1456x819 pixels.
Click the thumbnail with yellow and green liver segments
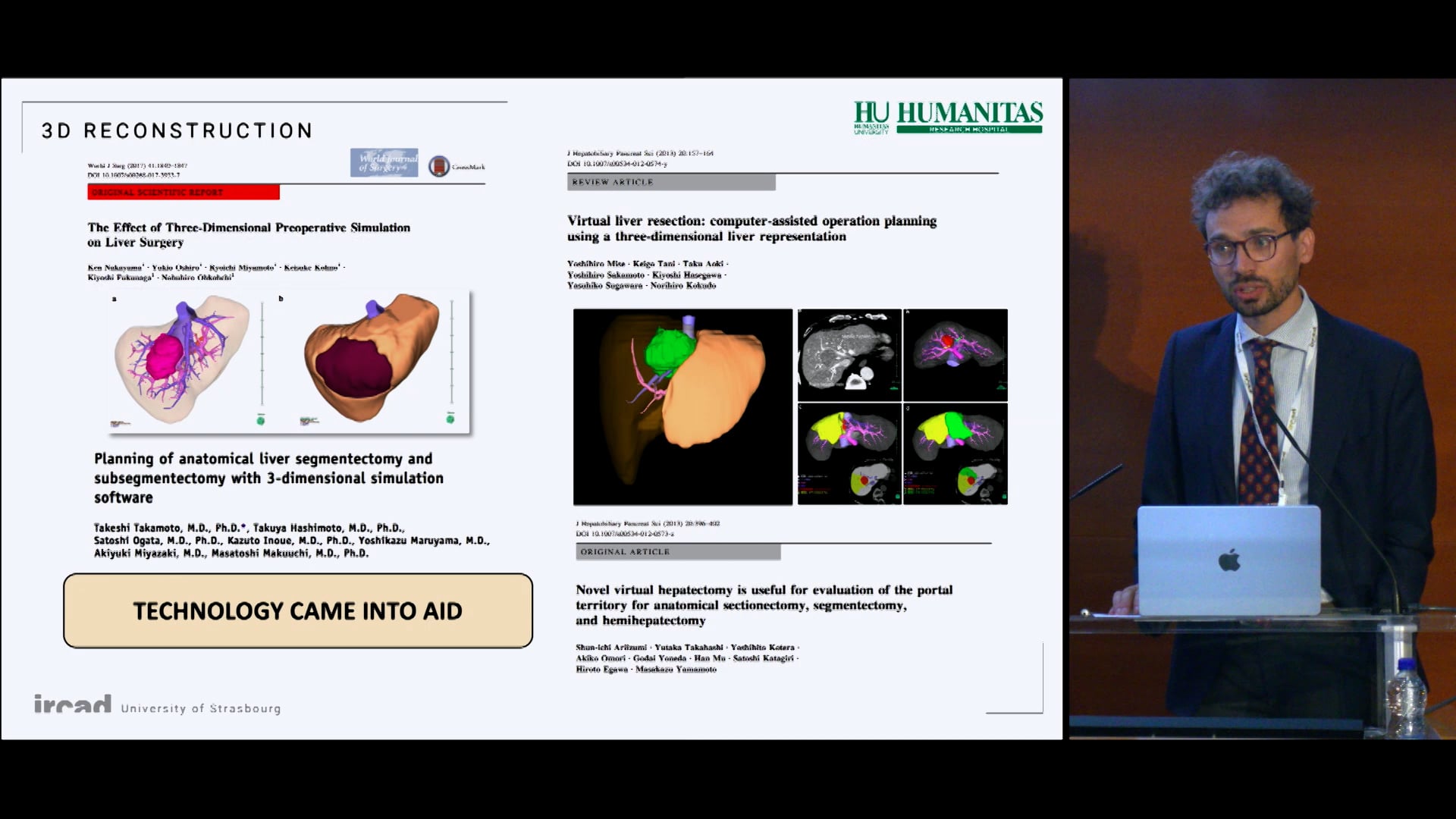click(955, 453)
